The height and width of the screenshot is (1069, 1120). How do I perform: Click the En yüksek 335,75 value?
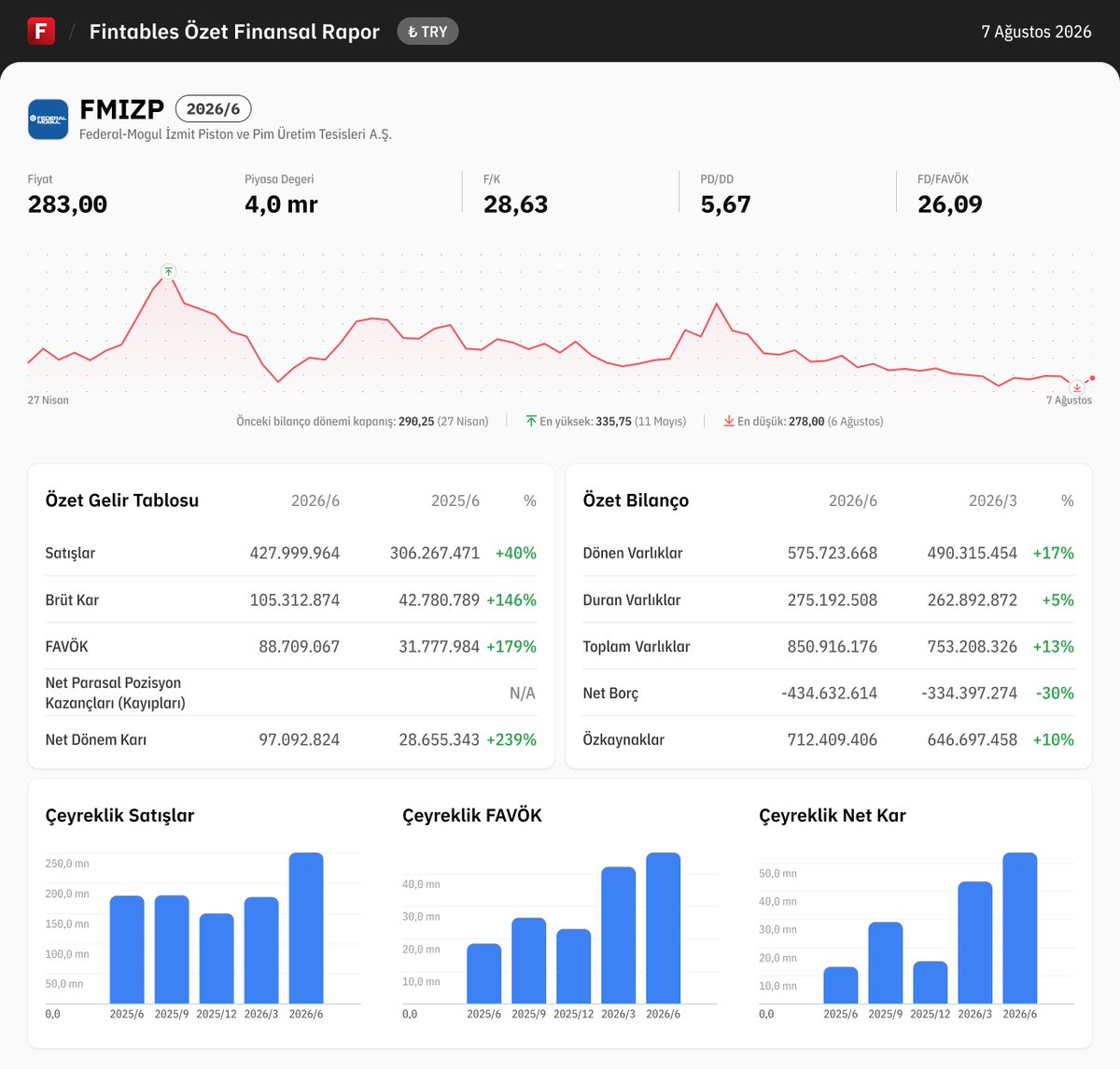[613, 422]
